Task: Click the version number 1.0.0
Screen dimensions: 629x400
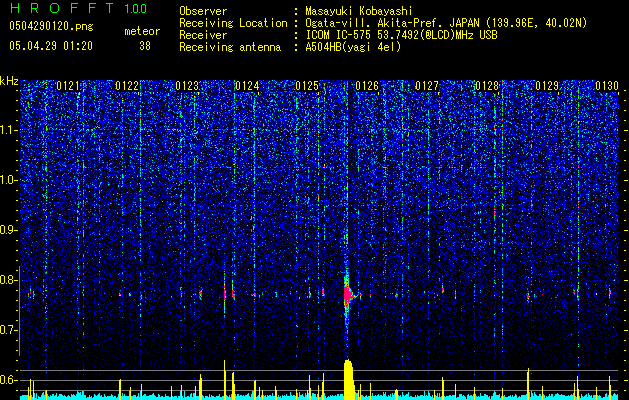Action: (136, 9)
